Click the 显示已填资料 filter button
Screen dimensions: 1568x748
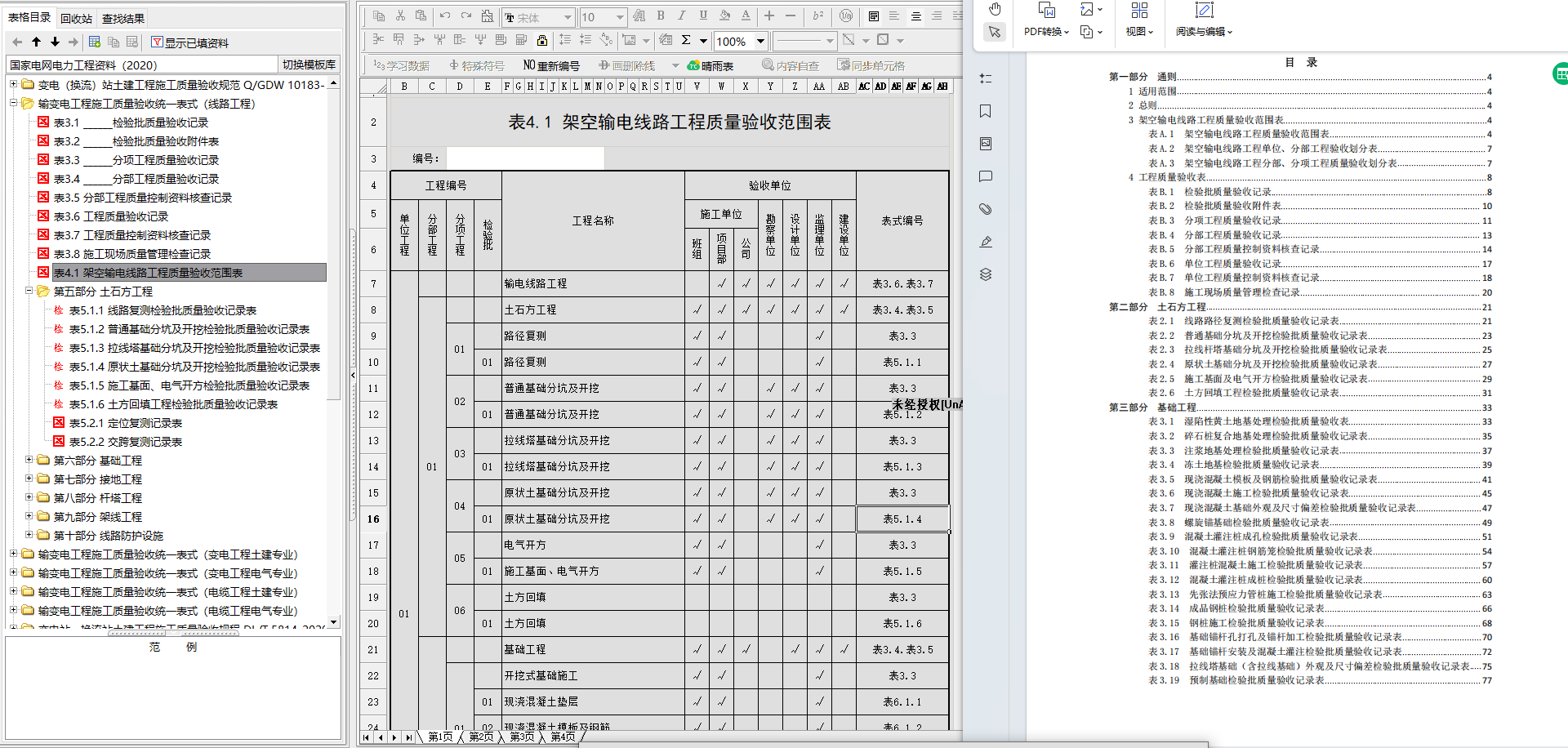[188, 42]
